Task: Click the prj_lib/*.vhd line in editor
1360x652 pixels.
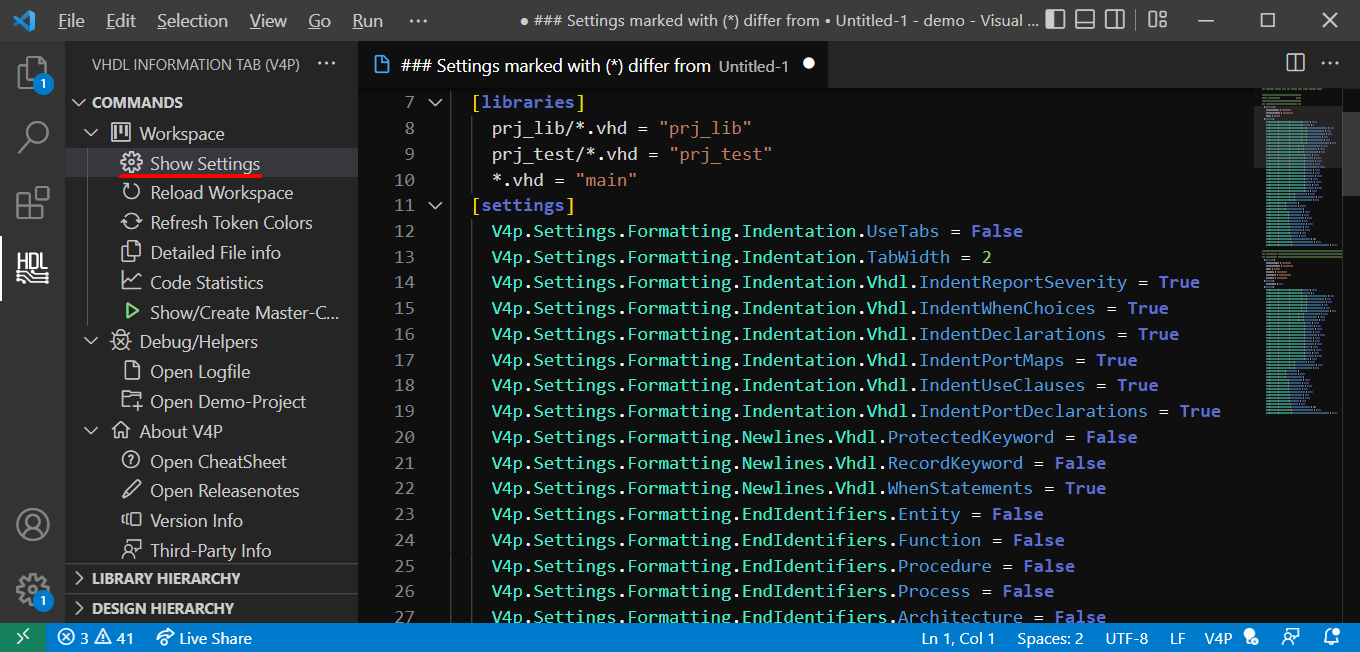Action: click(621, 128)
